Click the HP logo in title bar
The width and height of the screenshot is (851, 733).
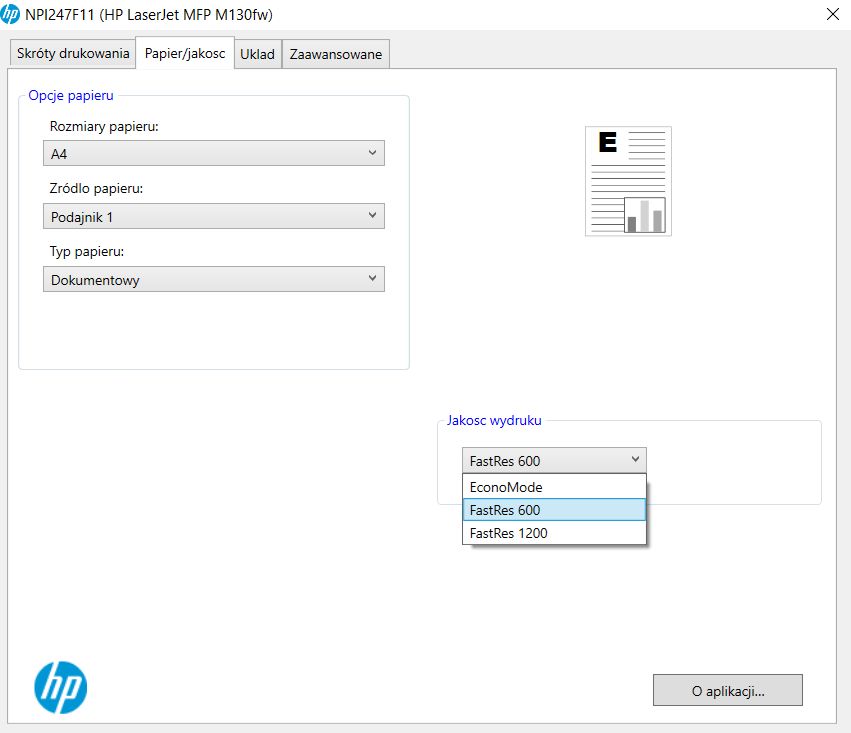[10, 14]
